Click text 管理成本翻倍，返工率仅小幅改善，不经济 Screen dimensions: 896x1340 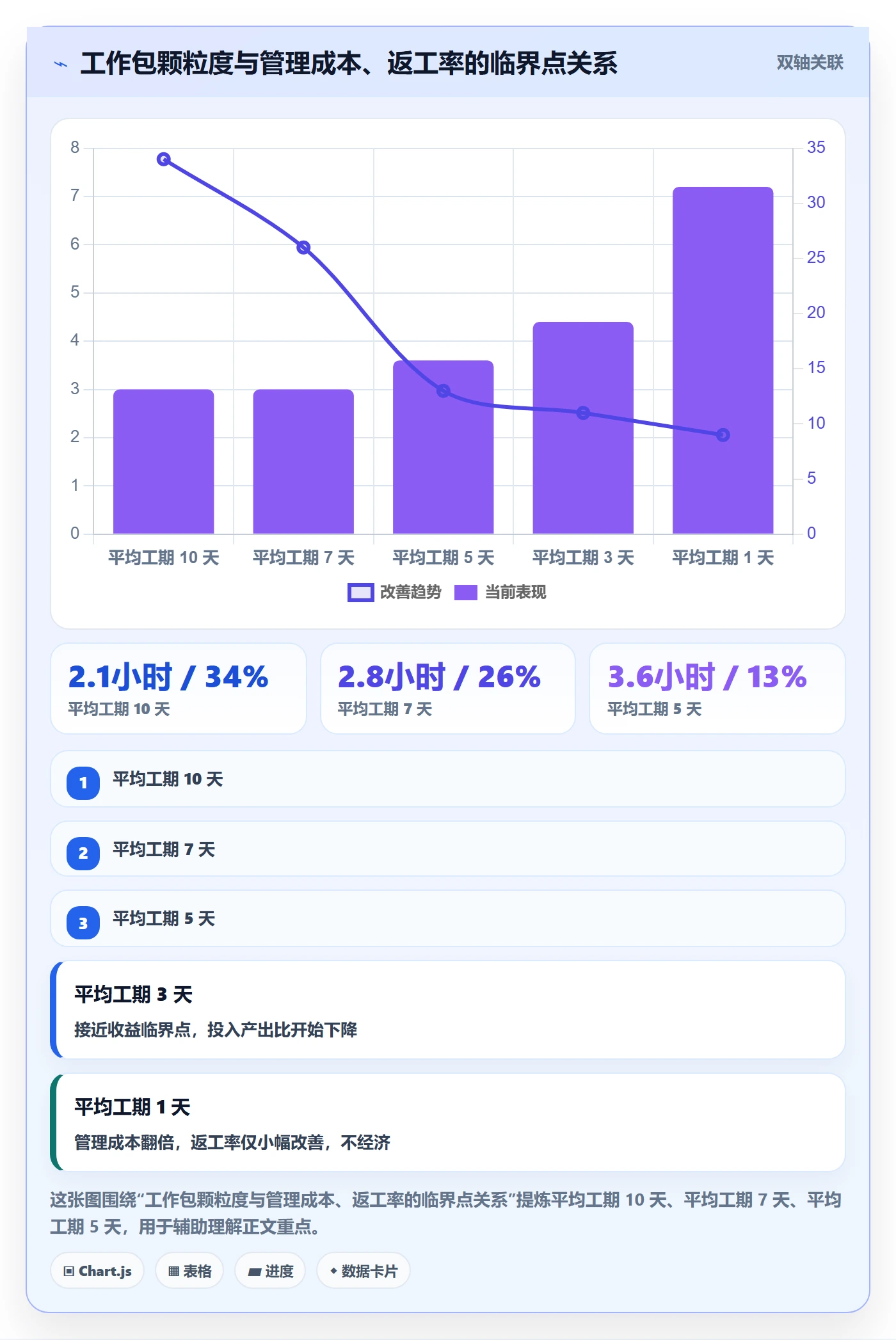point(232,1142)
